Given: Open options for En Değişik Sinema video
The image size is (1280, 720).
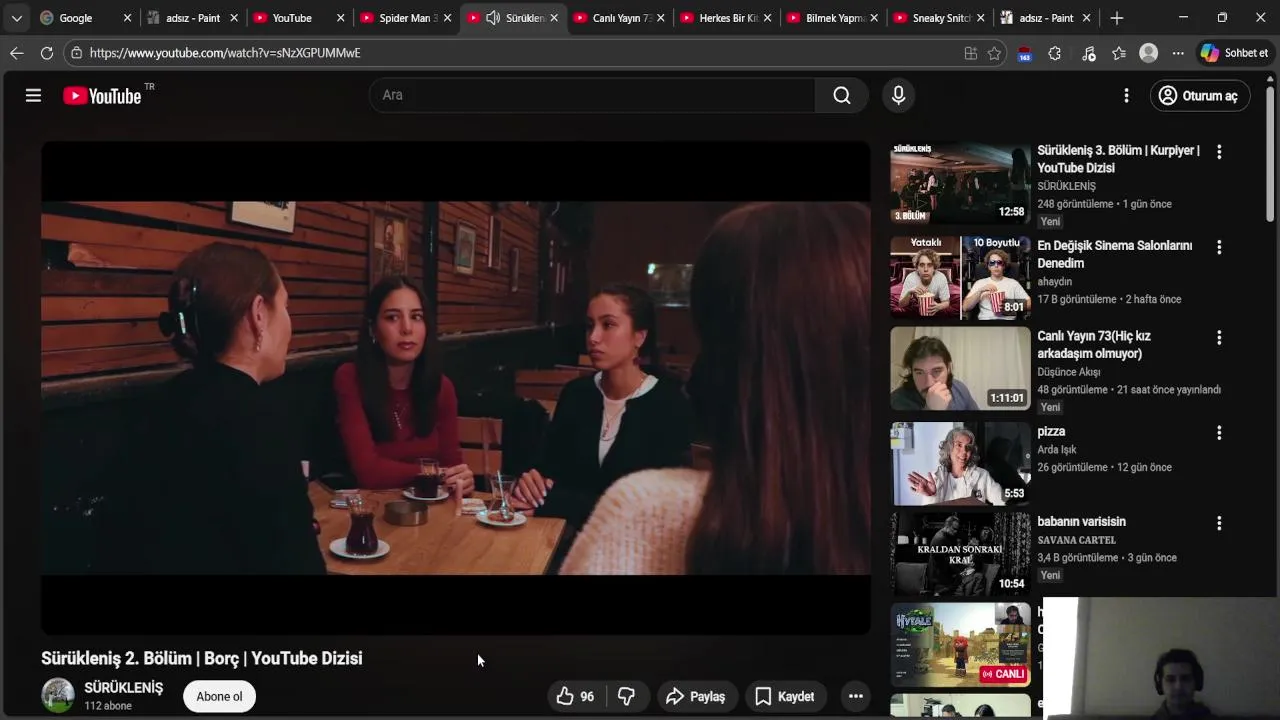Looking at the screenshot, I should pyautogui.click(x=1218, y=247).
